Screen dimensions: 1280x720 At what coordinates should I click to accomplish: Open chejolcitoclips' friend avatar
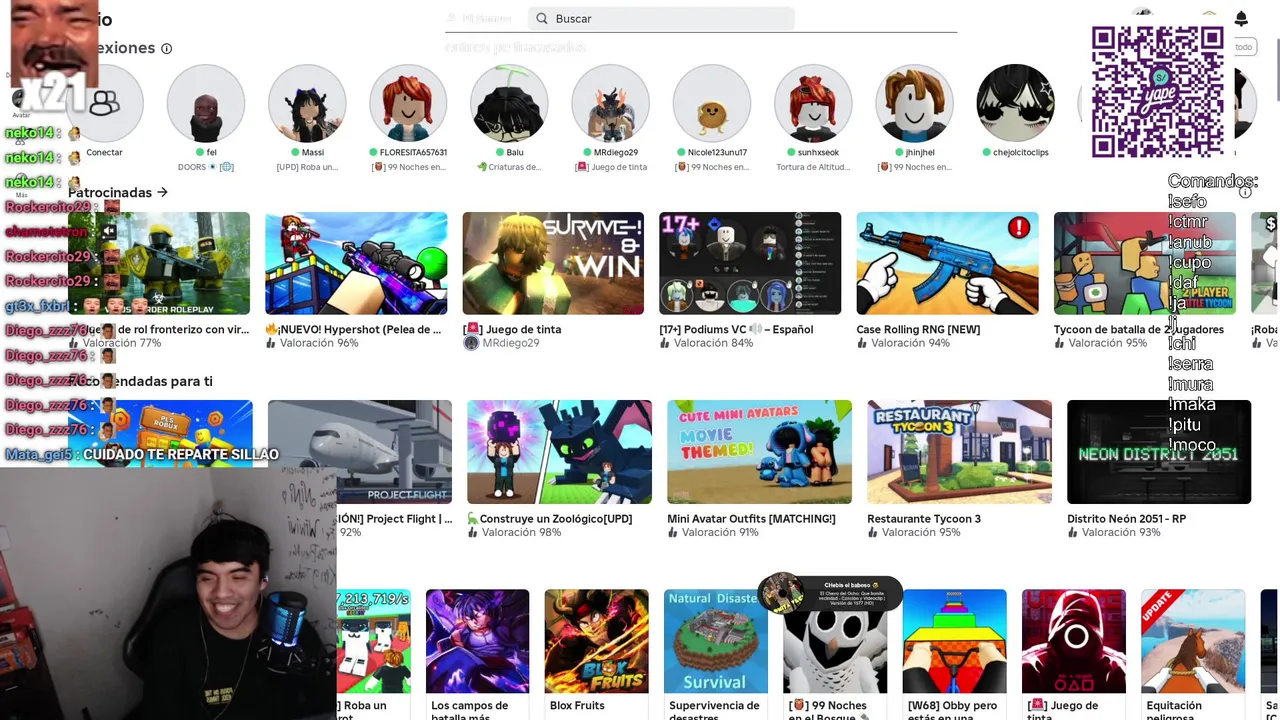point(1015,103)
